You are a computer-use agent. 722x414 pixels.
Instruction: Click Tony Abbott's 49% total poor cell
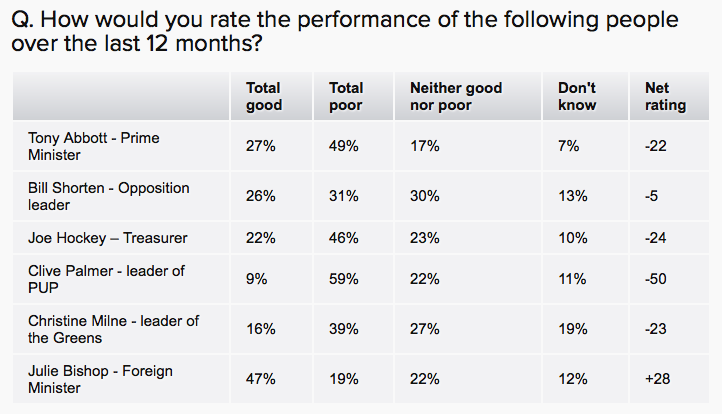tap(344, 146)
